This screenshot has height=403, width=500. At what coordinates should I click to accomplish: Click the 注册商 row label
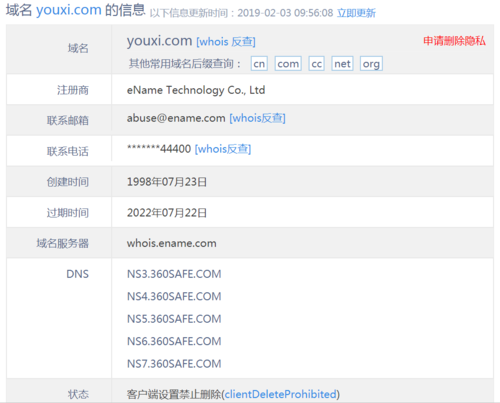point(73,90)
